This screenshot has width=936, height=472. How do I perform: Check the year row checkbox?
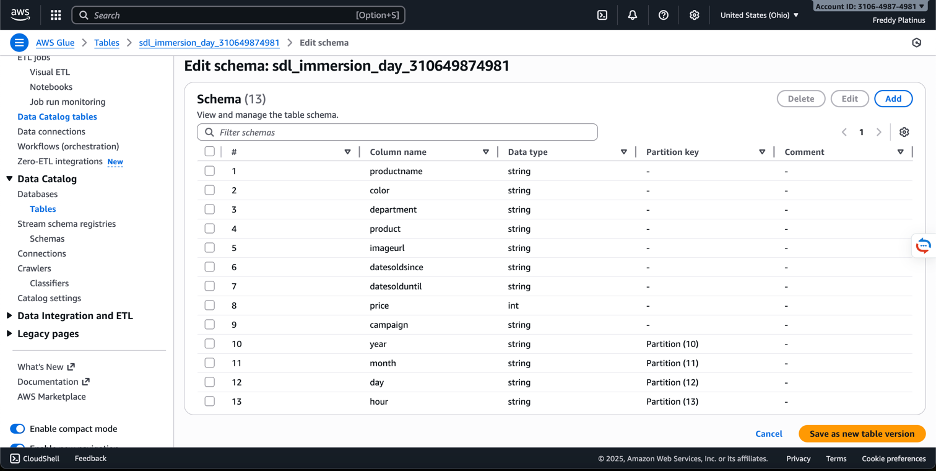click(210, 344)
